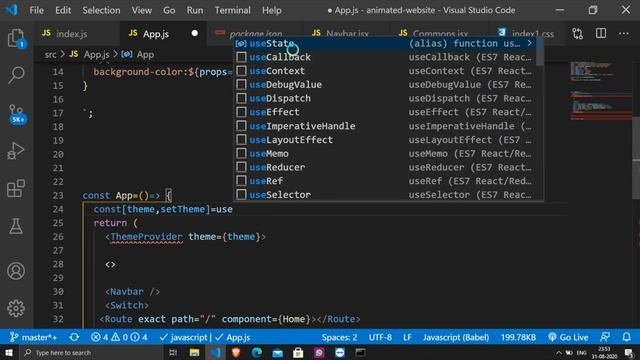This screenshot has height=360, width=640.
Task: Open Mail app from taskbar
Action: (278, 352)
